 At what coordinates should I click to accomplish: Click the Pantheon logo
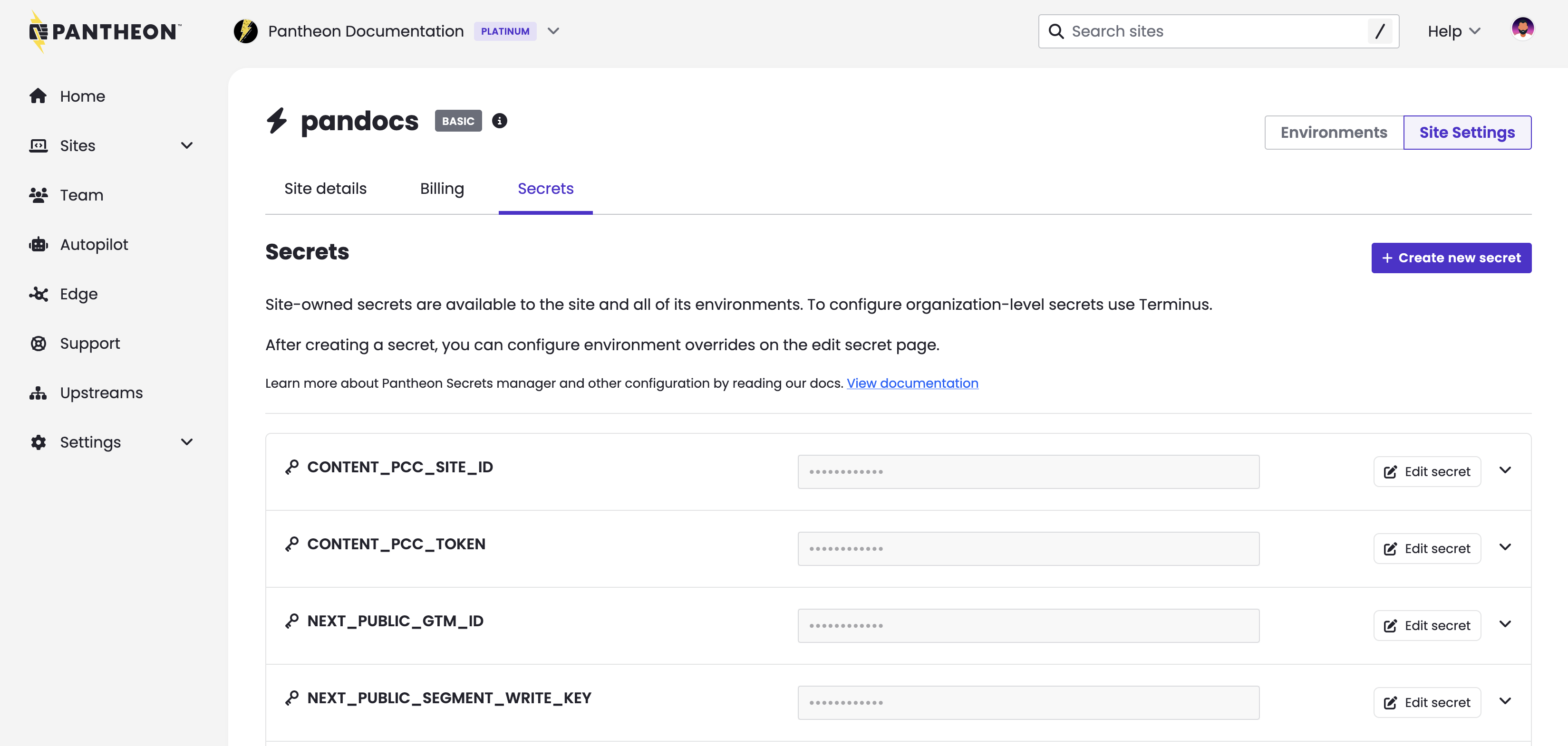pos(105,32)
